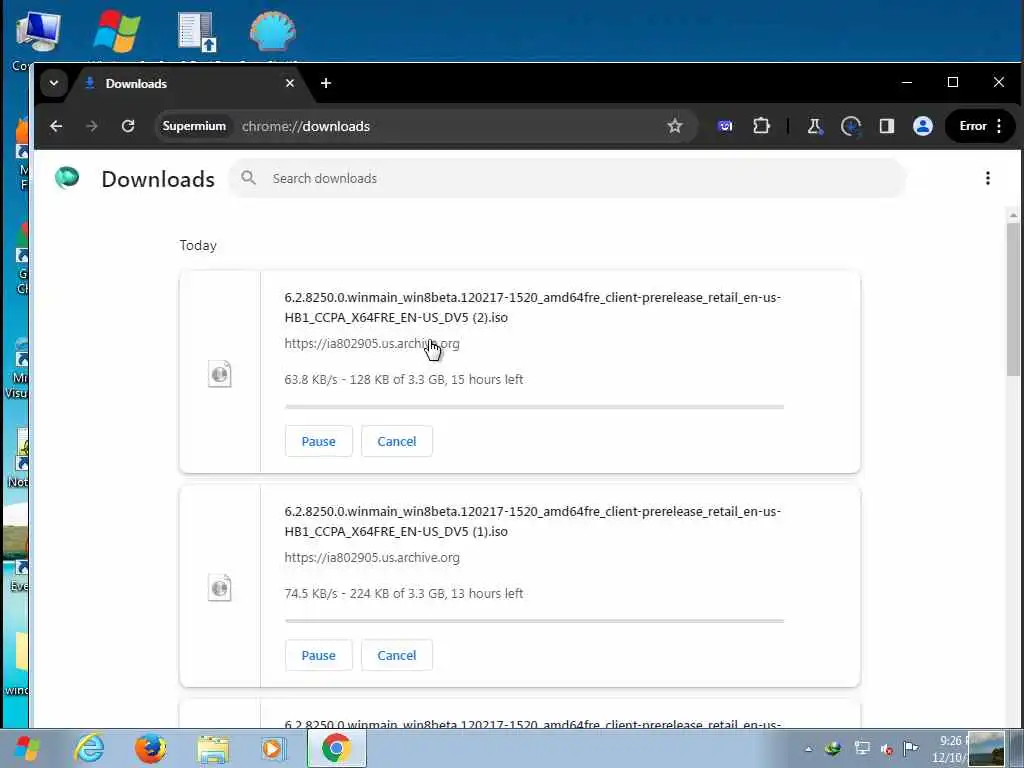Image resolution: width=1024 pixels, height=768 pixels.
Task: Open the DV5 (1).iso file name link
Action: click(532, 521)
